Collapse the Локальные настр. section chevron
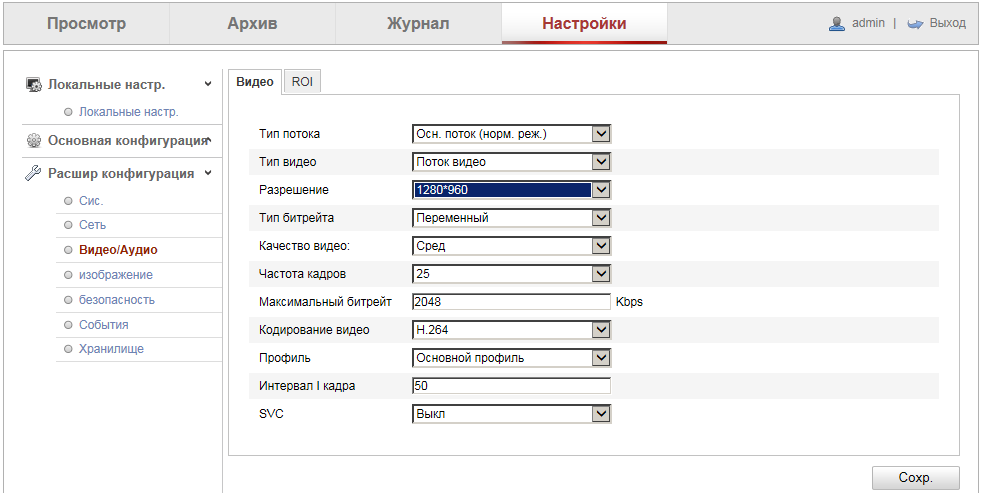The height and width of the screenshot is (493, 982). click(208, 84)
